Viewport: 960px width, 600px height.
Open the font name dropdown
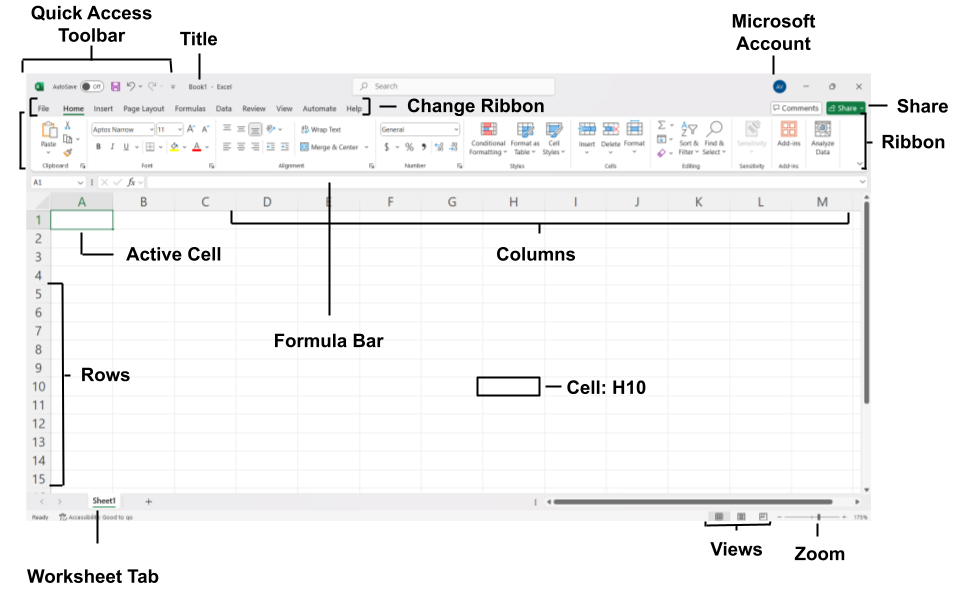[x=151, y=129]
